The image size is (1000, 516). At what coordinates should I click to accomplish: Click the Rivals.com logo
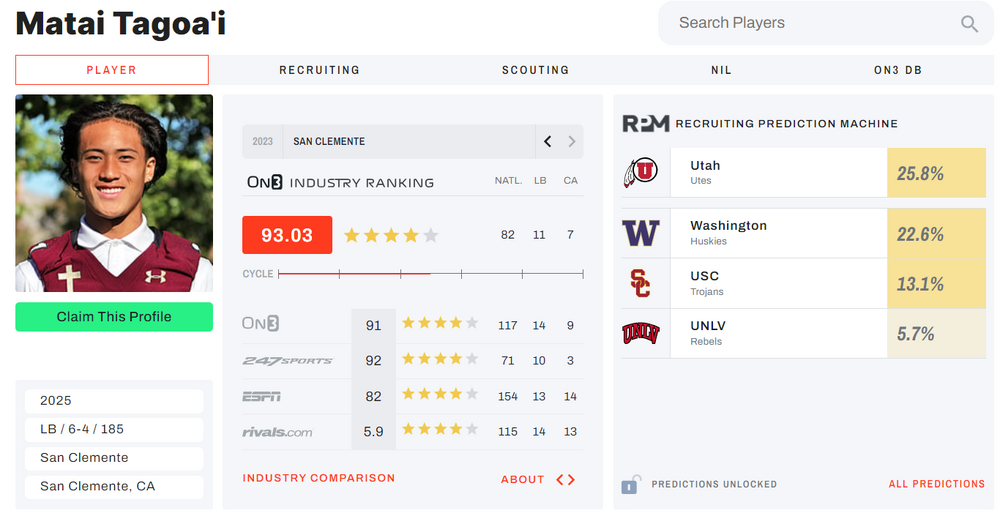click(277, 432)
